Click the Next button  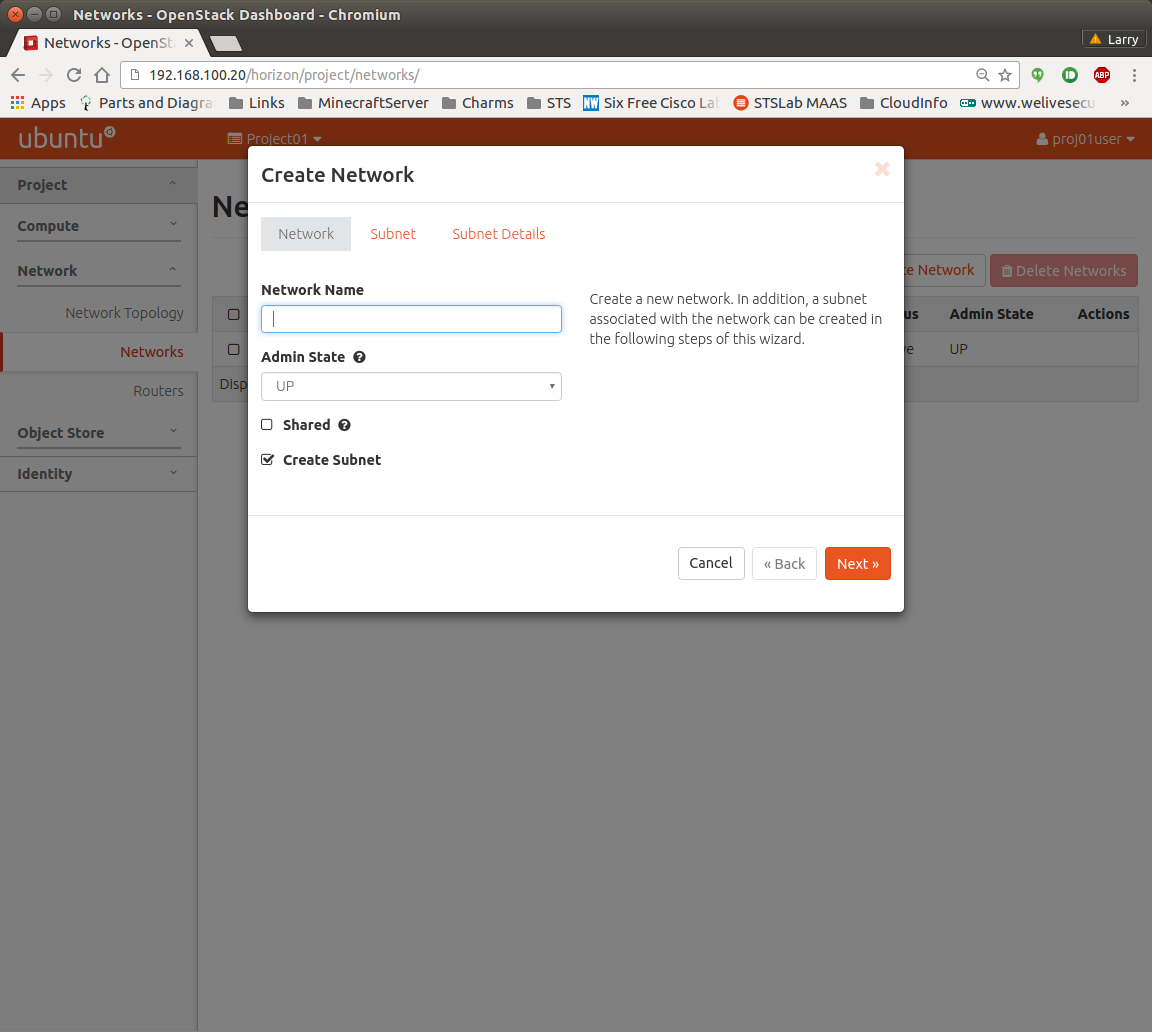[x=857, y=563]
